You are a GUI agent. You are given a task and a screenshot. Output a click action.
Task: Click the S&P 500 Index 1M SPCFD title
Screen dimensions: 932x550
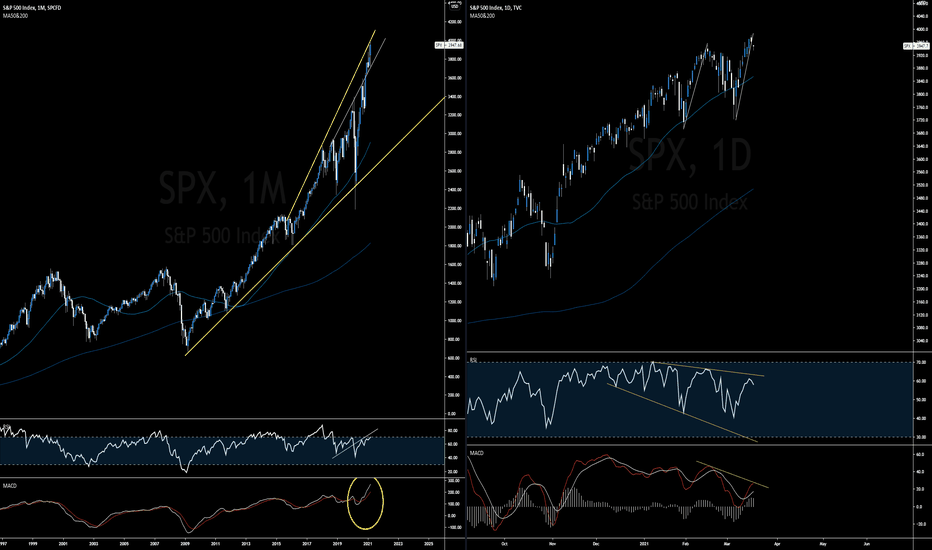click(32, 8)
